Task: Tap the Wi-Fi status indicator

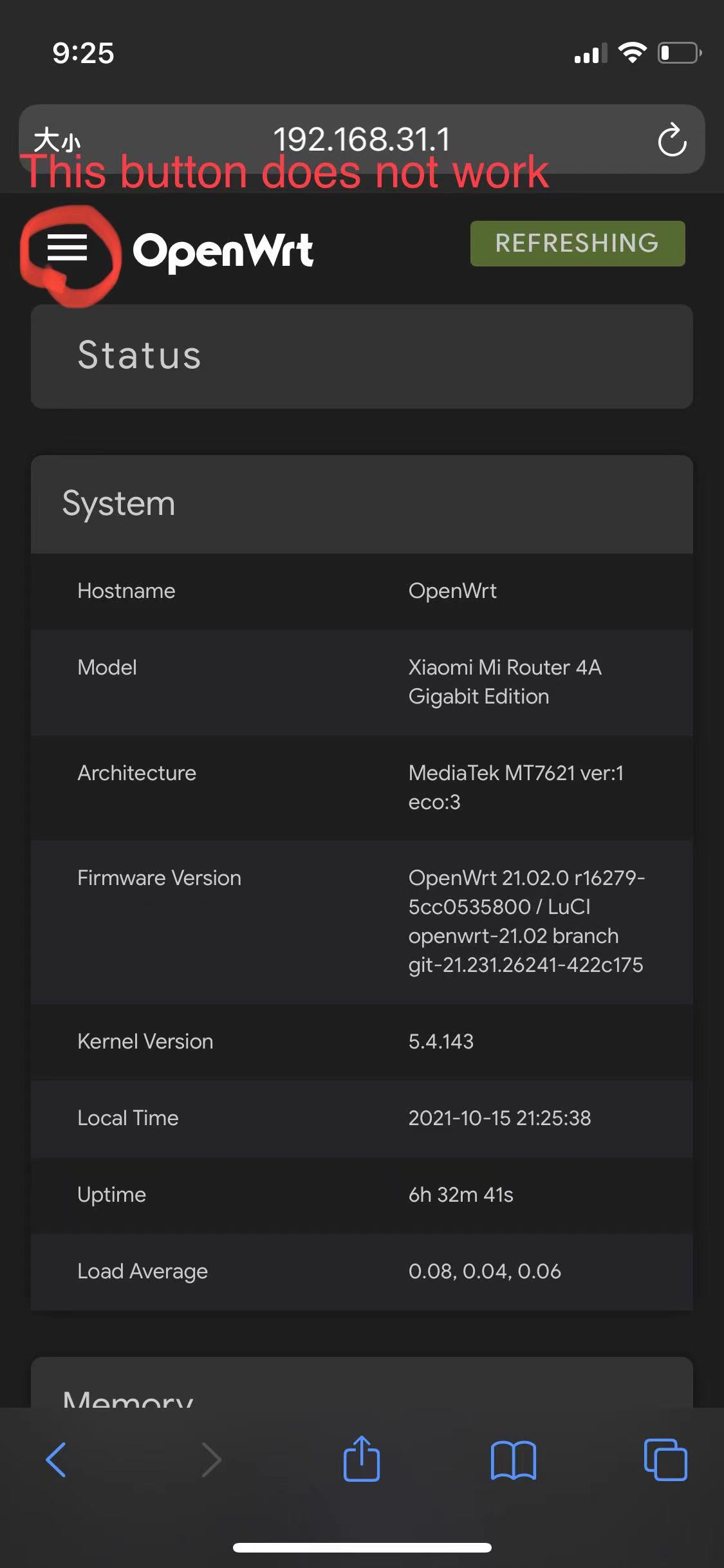Action: coord(633,53)
